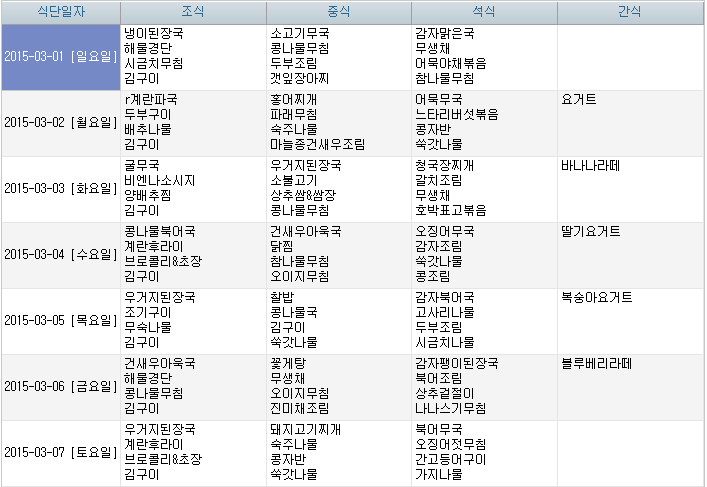Image resolution: width=707 pixels, height=487 pixels.
Task: Click the 간식 column header
Action: [629, 12]
